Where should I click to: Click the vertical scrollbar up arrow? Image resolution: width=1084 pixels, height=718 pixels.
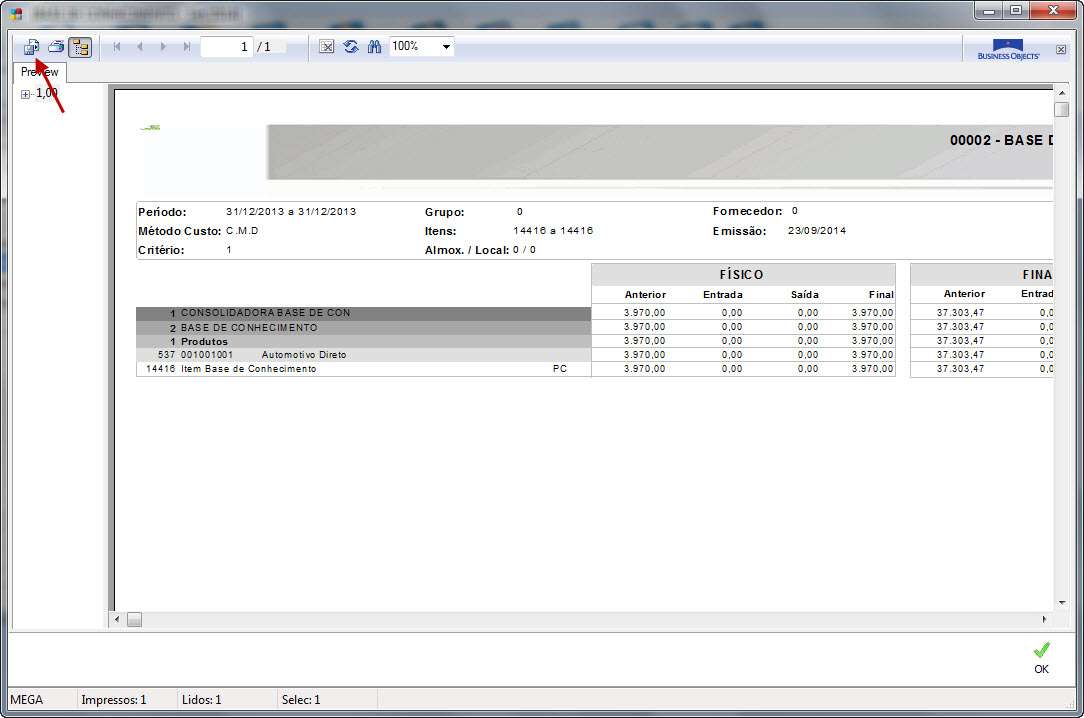tap(1061, 94)
